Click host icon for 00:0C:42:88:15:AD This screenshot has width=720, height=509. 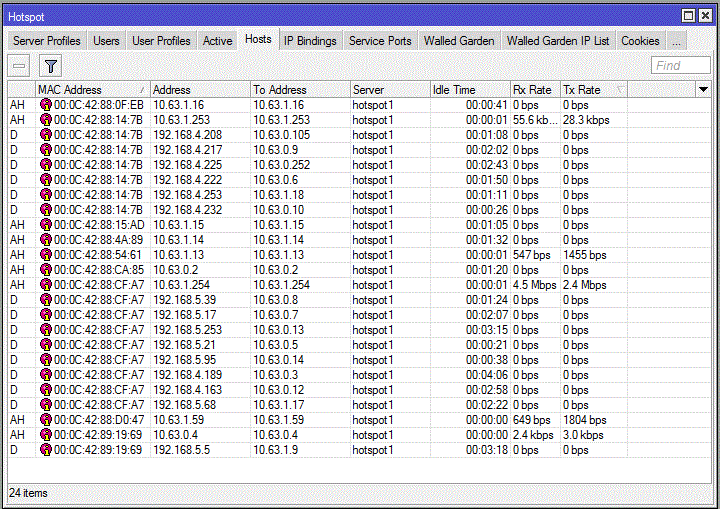tap(45, 225)
